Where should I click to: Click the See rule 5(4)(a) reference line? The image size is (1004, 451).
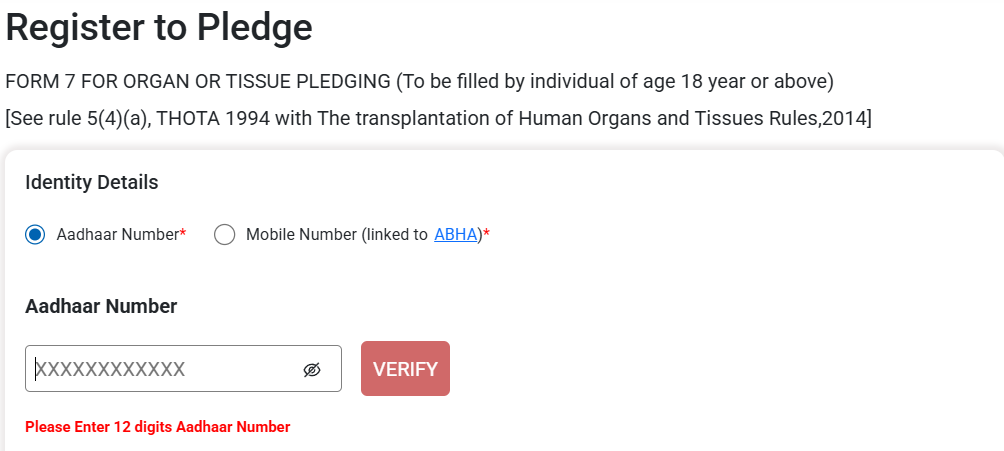coord(439,119)
